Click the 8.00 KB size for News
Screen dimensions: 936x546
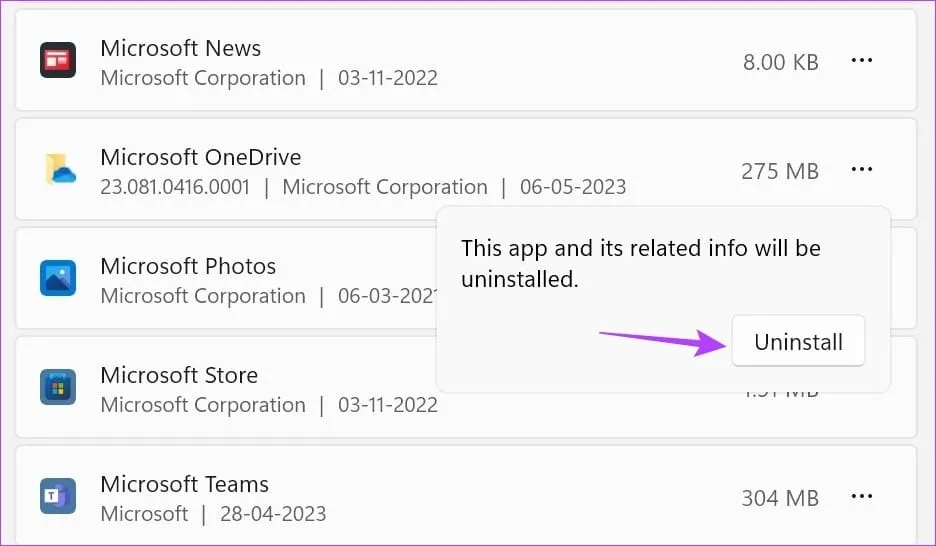[780, 62]
